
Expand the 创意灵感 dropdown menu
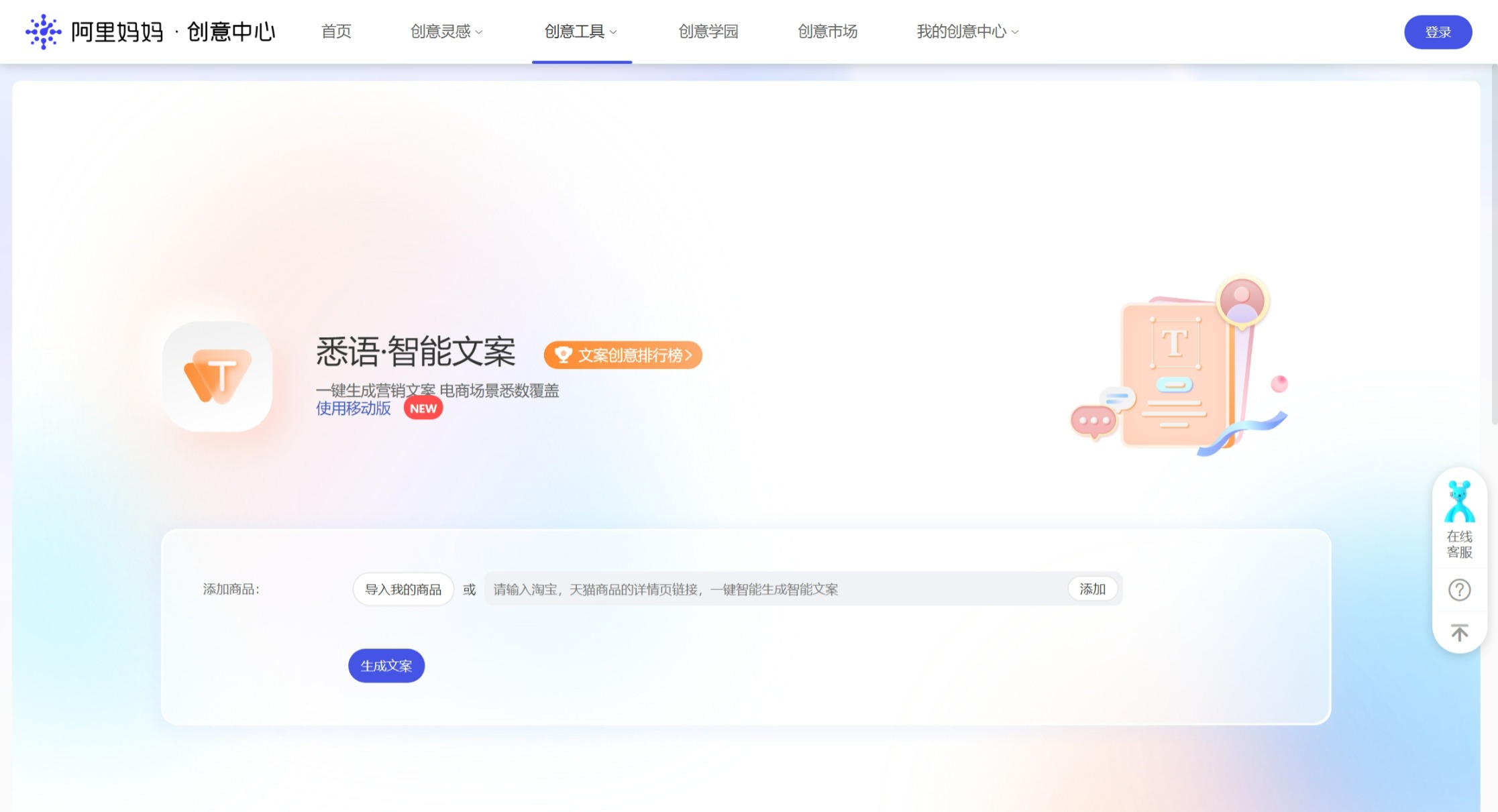446,32
